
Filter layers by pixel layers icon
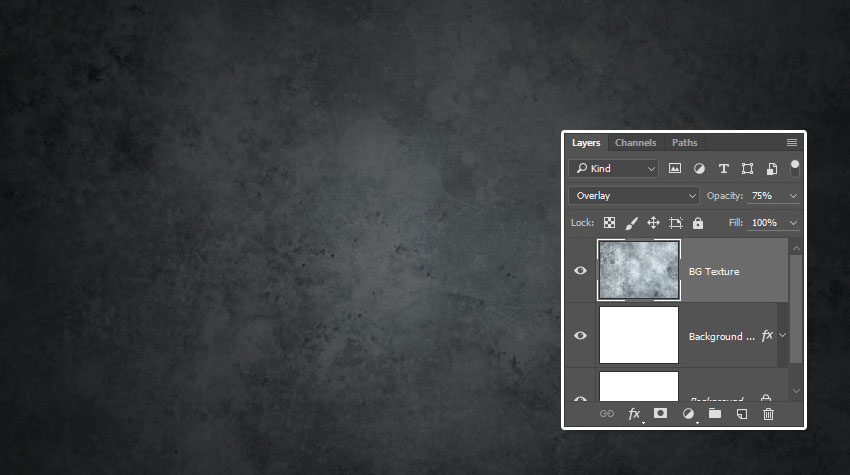(674, 169)
